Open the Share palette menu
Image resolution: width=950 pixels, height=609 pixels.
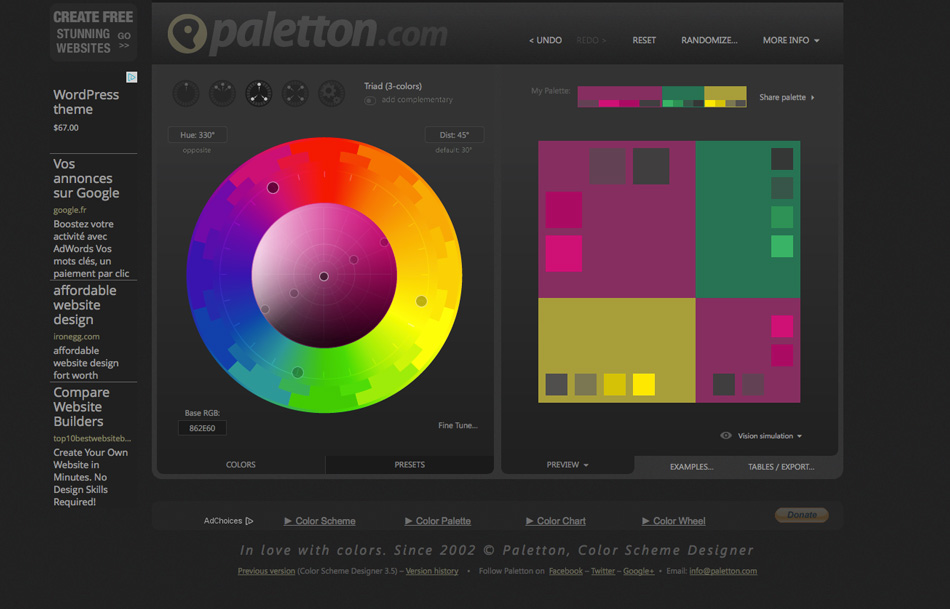[x=786, y=97]
